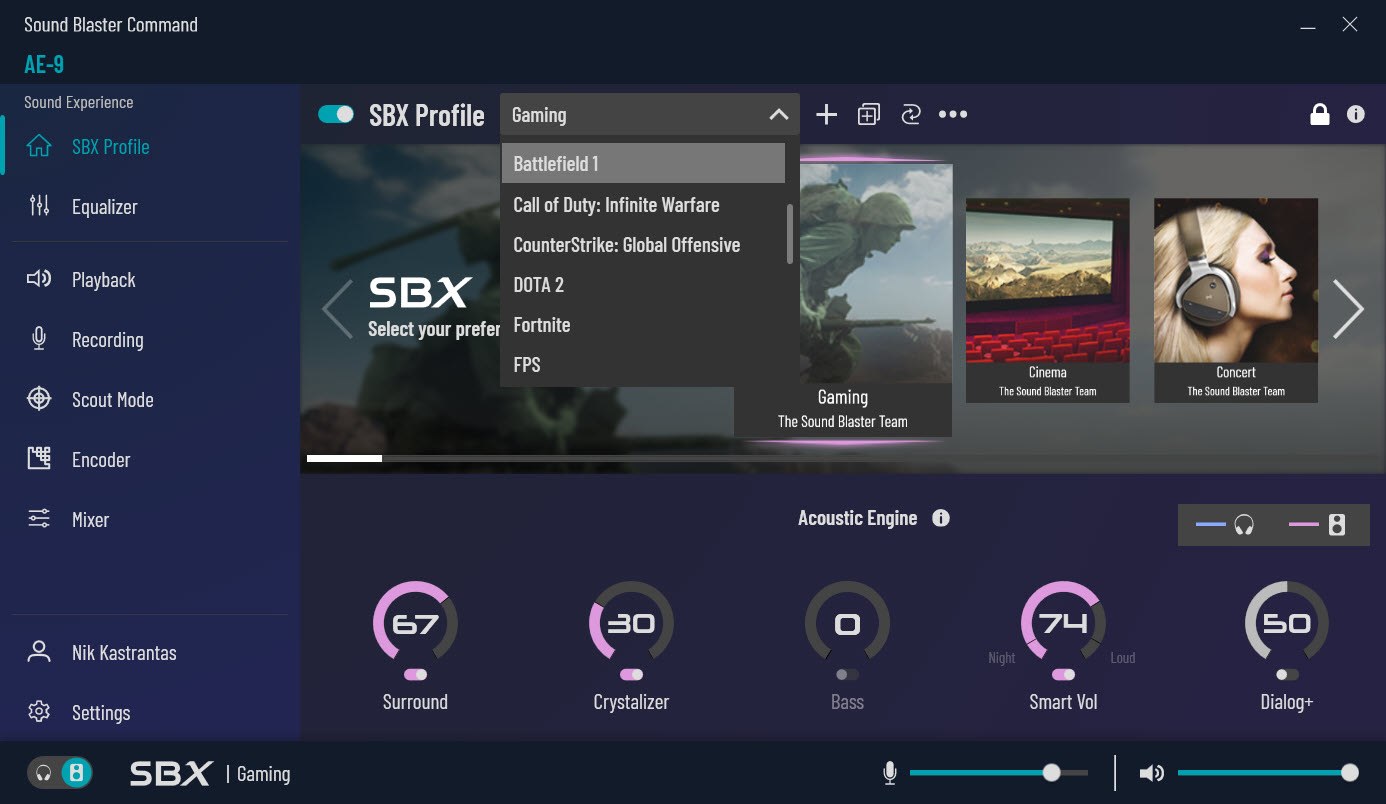The height and width of the screenshot is (804, 1386).
Task: Open the Settings page
Action: [101, 713]
